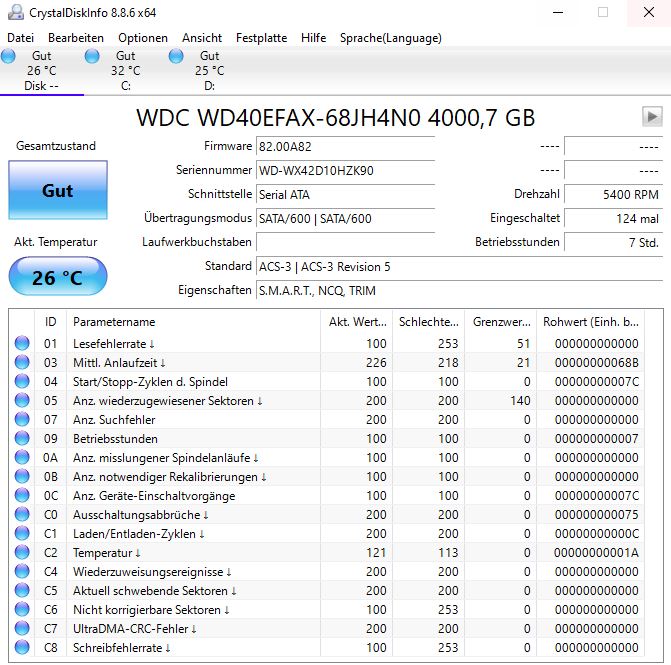The width and height of the screenshot is (671, 665).
Task: Click the Firmware field 82.00A82
Action: 345,146
